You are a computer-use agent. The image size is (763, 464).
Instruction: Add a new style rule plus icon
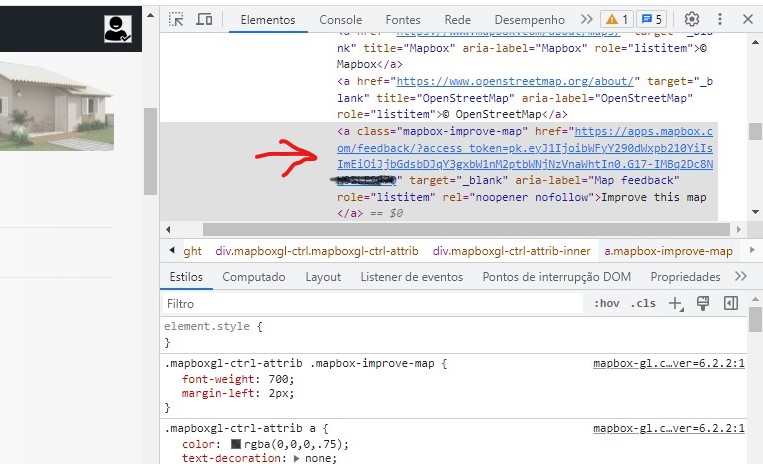[x=676, y=303]
